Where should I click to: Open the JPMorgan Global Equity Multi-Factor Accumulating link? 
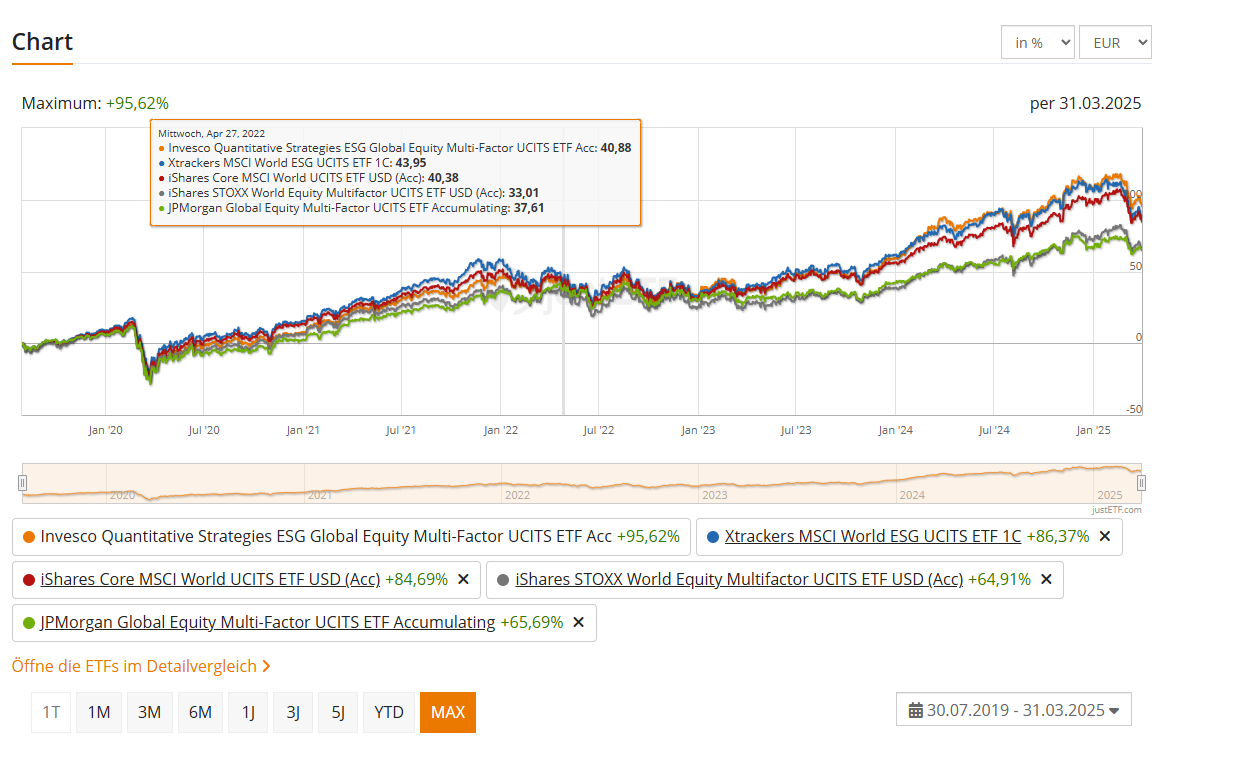tap(268, 623)
